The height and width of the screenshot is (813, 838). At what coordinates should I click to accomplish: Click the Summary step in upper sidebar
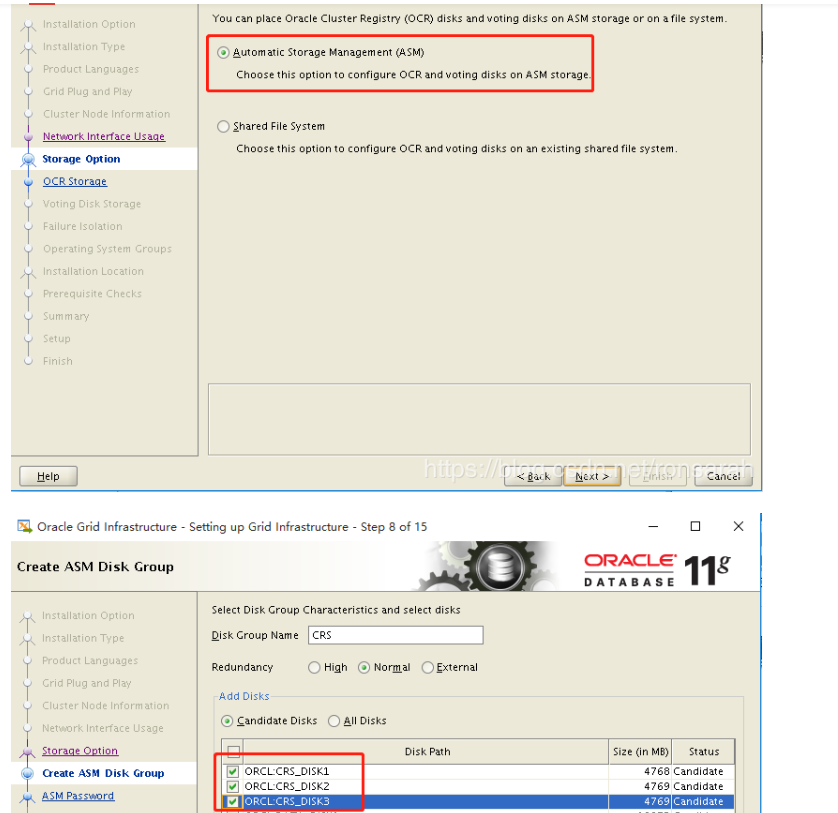66,316
